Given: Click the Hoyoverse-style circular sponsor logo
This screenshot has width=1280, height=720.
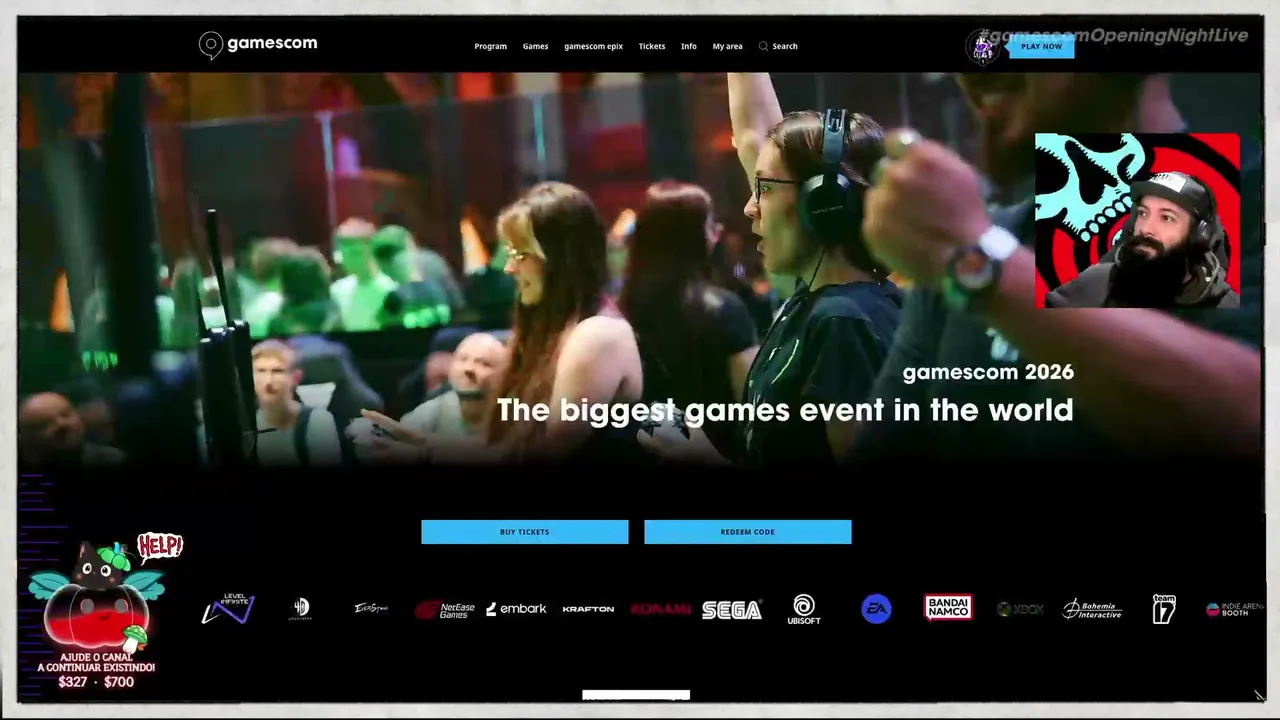Looking at the screenshot, I should tap(301, 609).
